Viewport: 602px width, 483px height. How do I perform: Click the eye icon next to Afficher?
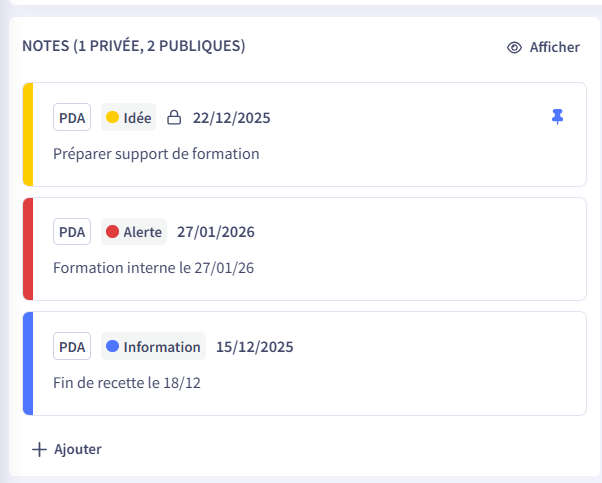click(515, 47)
